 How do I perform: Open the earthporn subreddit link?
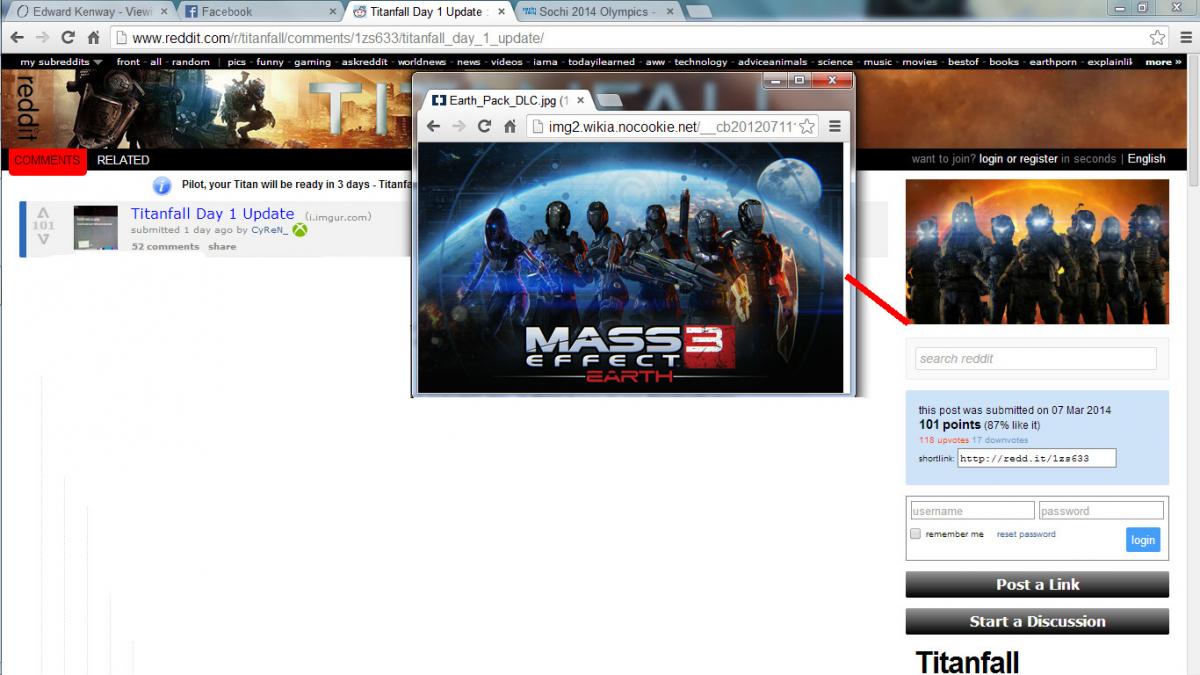(x=1053, y=62)
